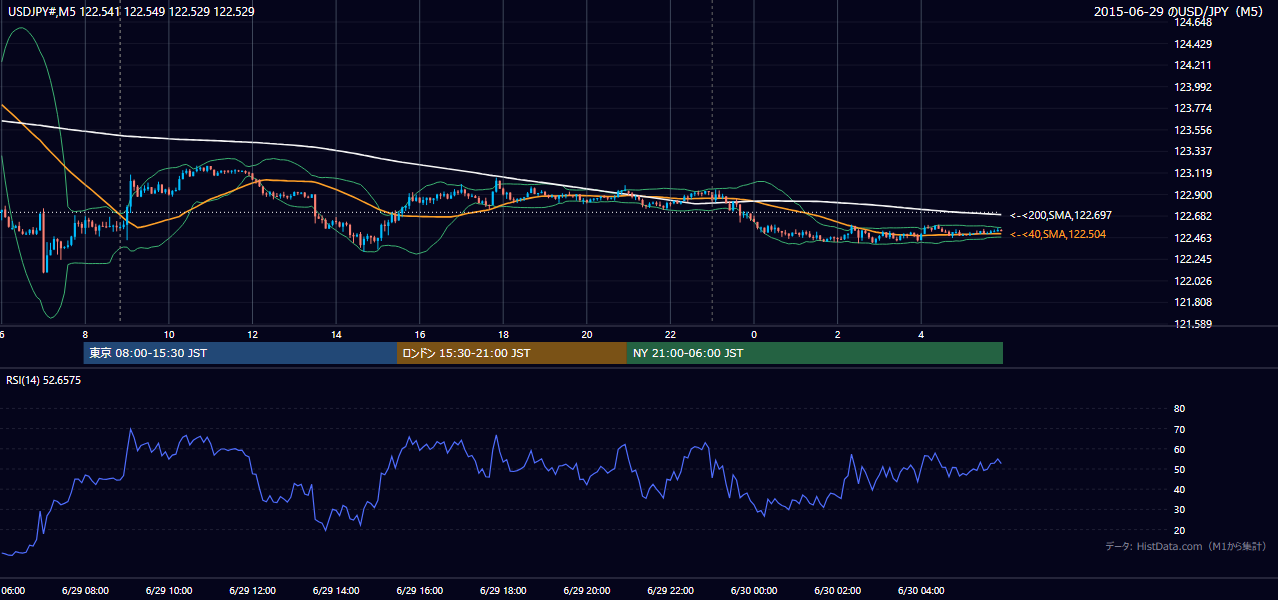Screen dimensions: 1278x600
Task: Click hour label 14 under price chart
Action: [336, 335]
